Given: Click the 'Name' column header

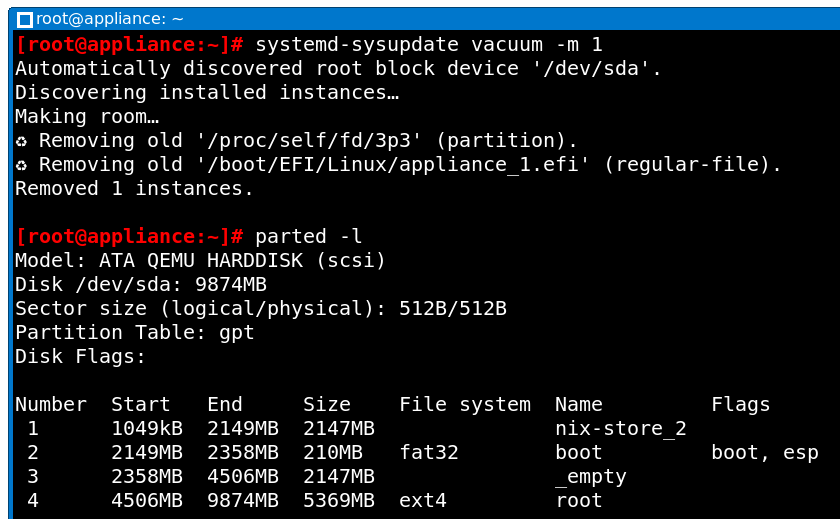Looking at the screenshot, I should 579,404.
